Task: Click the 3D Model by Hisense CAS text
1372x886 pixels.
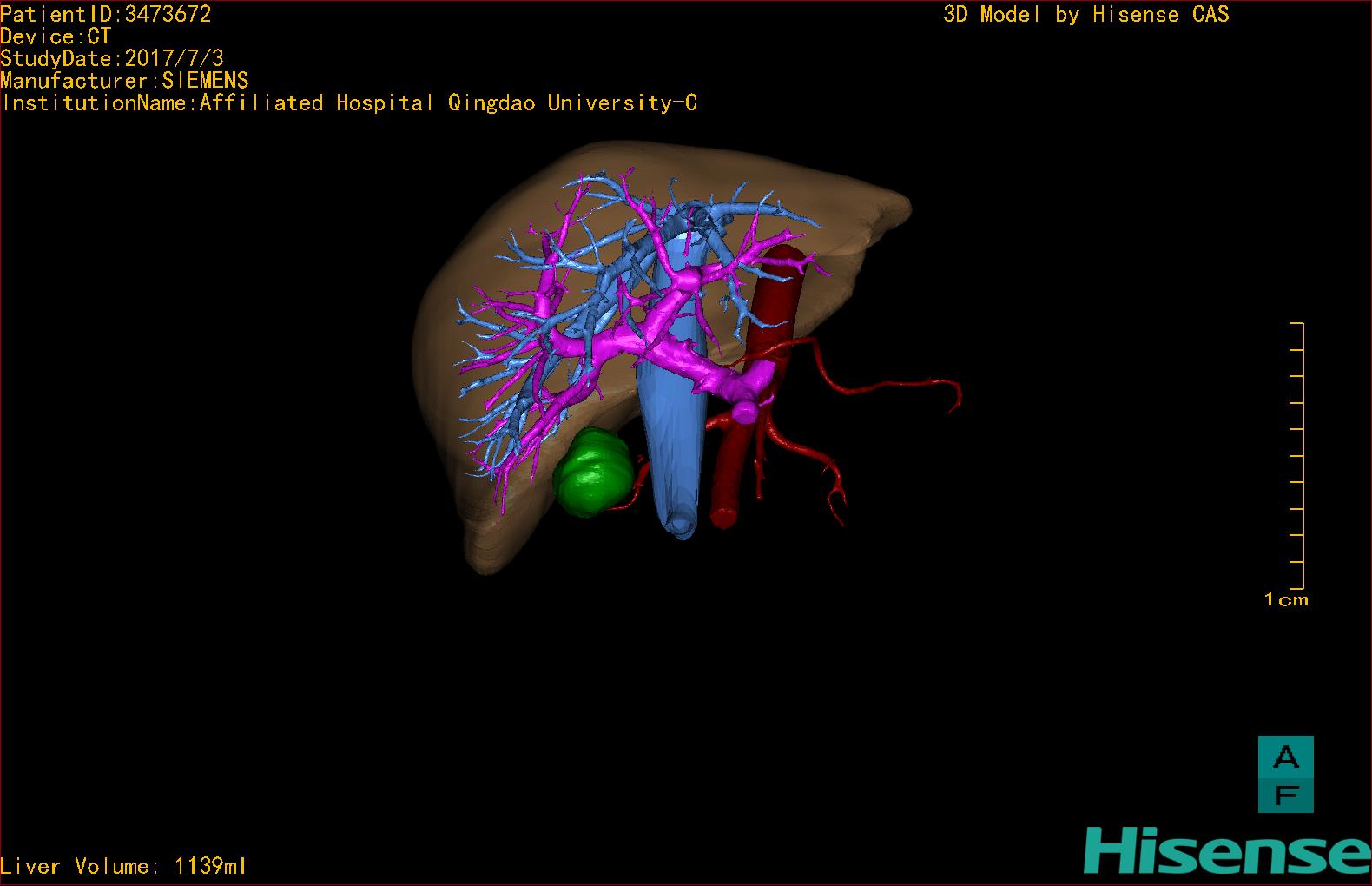Action: 1086,15
